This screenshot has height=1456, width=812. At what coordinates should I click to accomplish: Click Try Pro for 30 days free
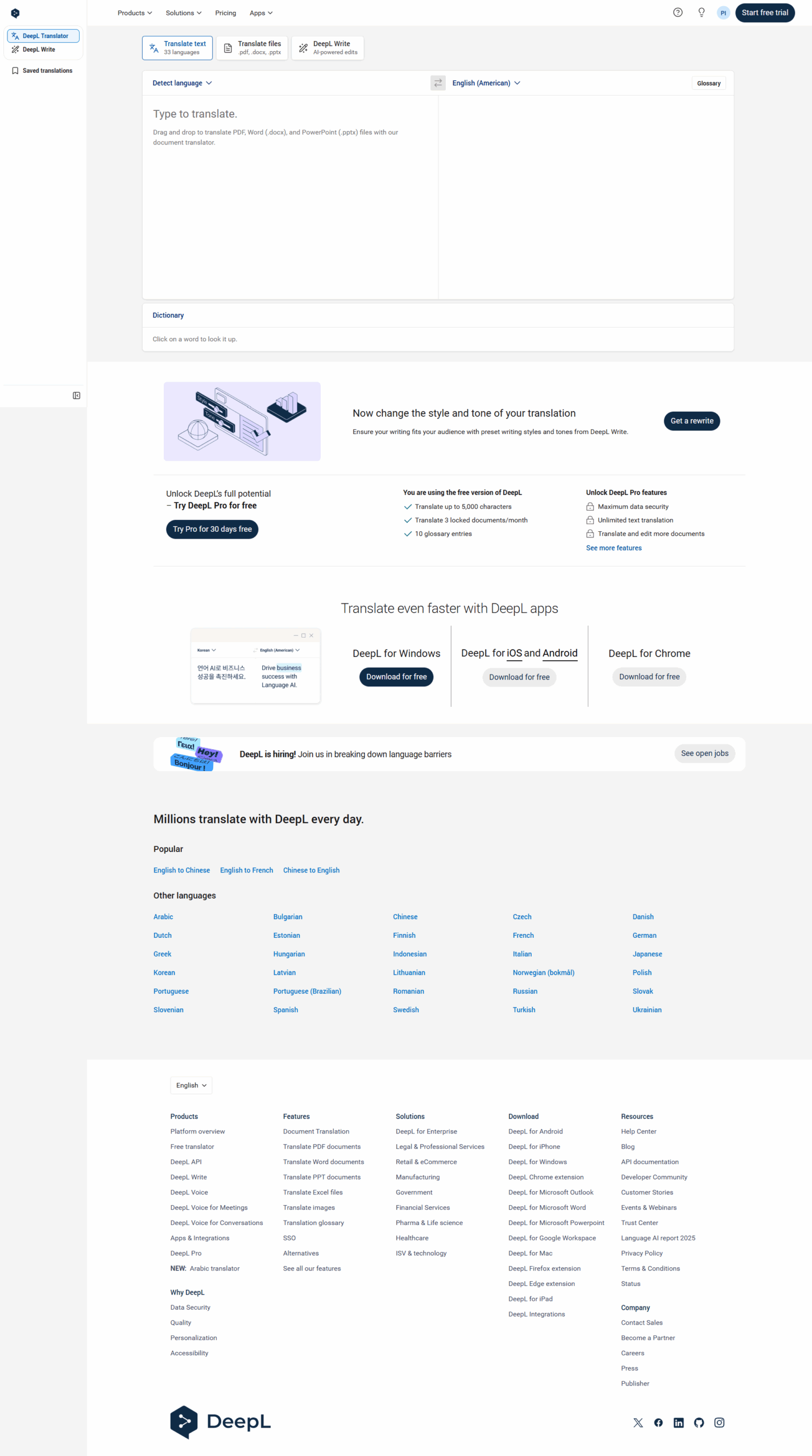(x=212, y=529)
